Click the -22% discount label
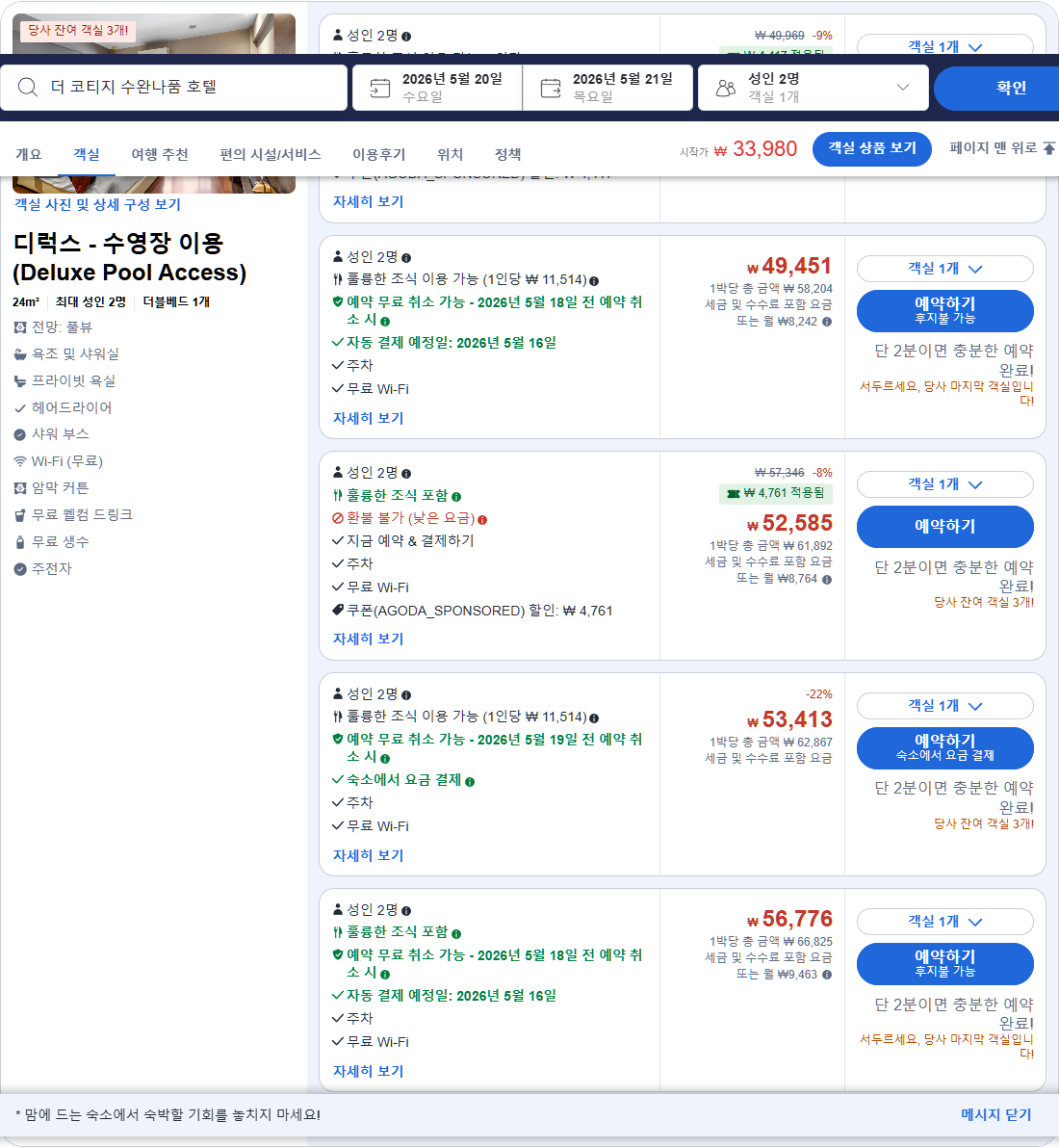 tap(819, 694)
